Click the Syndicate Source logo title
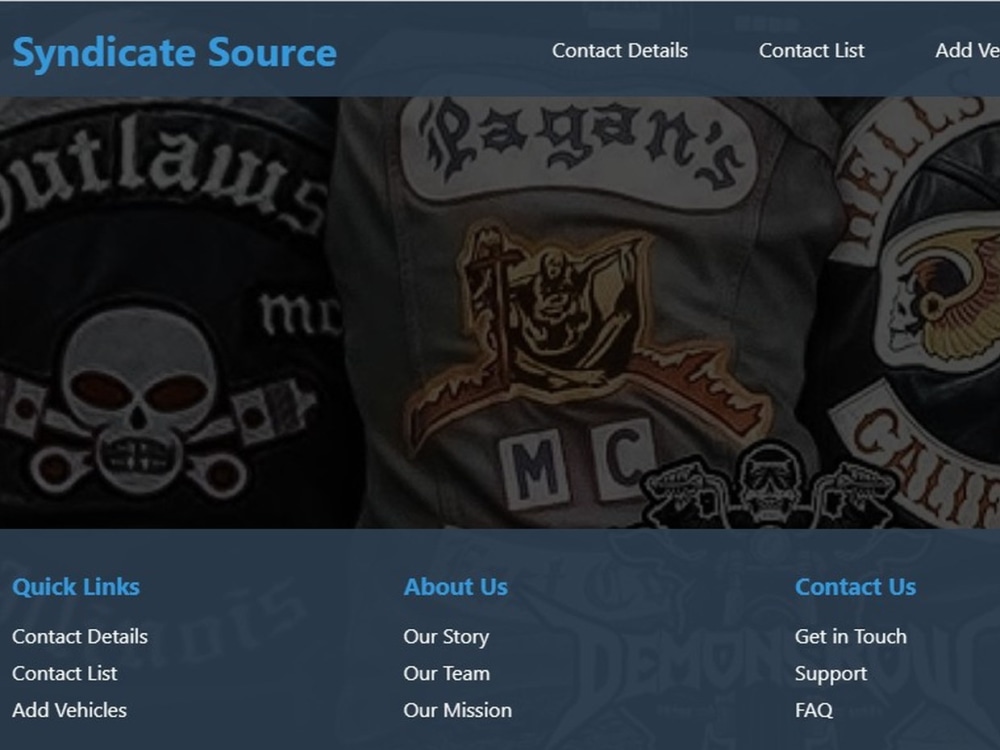Screen dimensions: 1000x750 point(174,52)
